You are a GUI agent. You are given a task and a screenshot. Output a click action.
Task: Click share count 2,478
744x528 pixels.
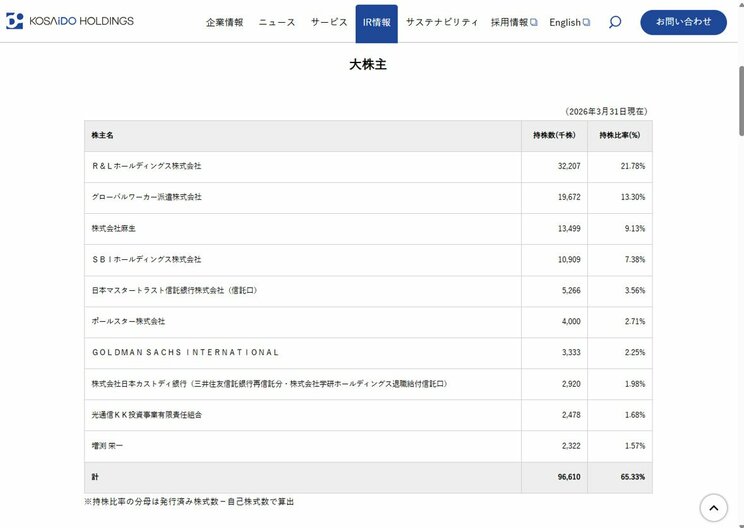coord(571,415)
